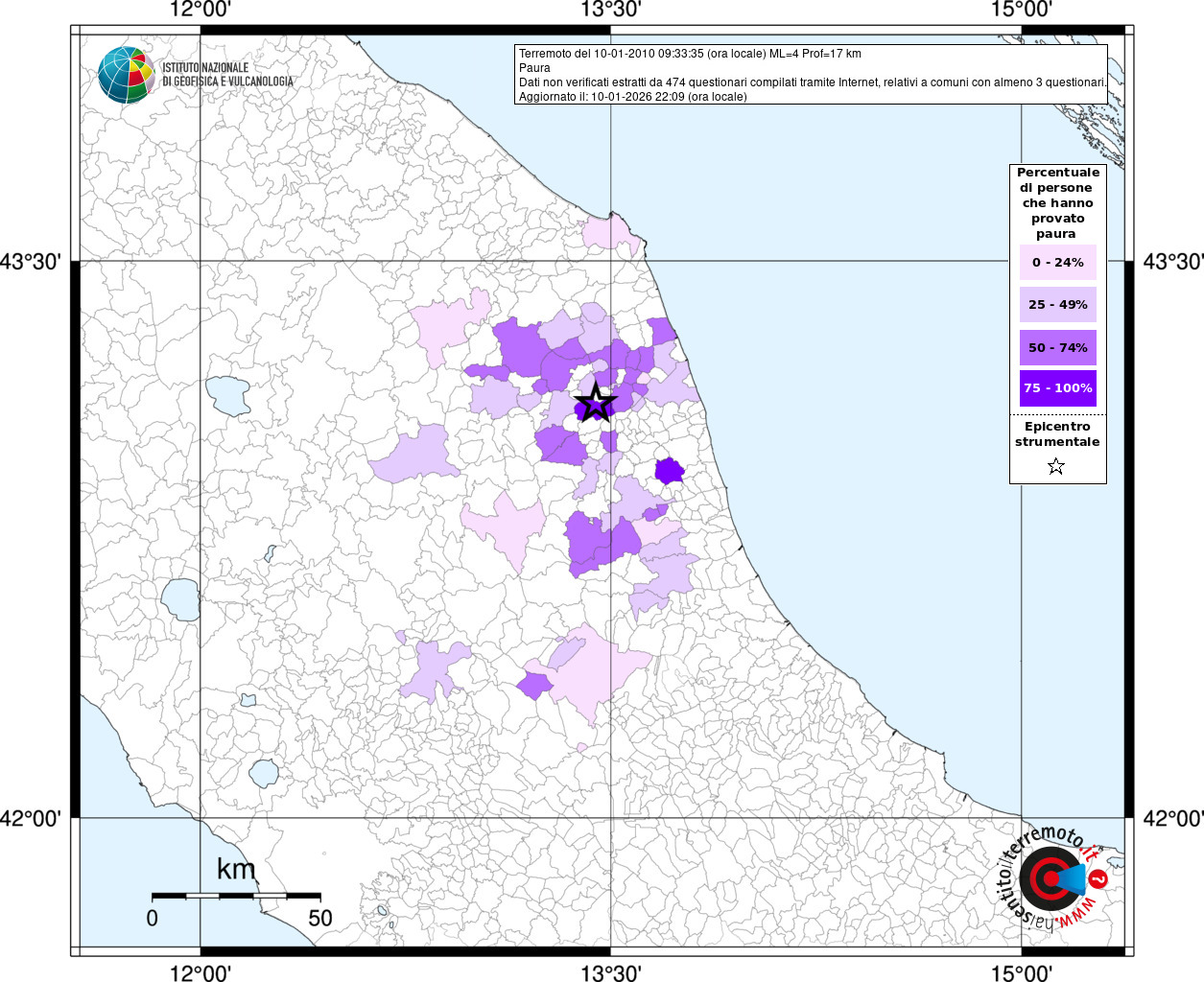The height and width of the screenshot is (982, 1204).
Task: Click the 'Epicentro strumentale' legend label
Action: pyautogui.click(x=1057, y=434)
